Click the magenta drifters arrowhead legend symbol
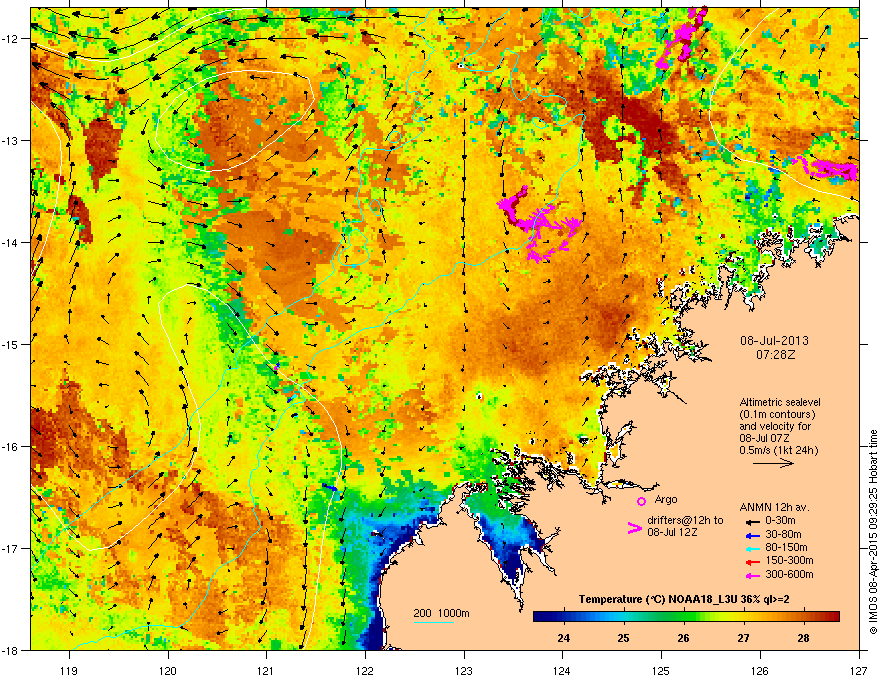 coord(634,528)
